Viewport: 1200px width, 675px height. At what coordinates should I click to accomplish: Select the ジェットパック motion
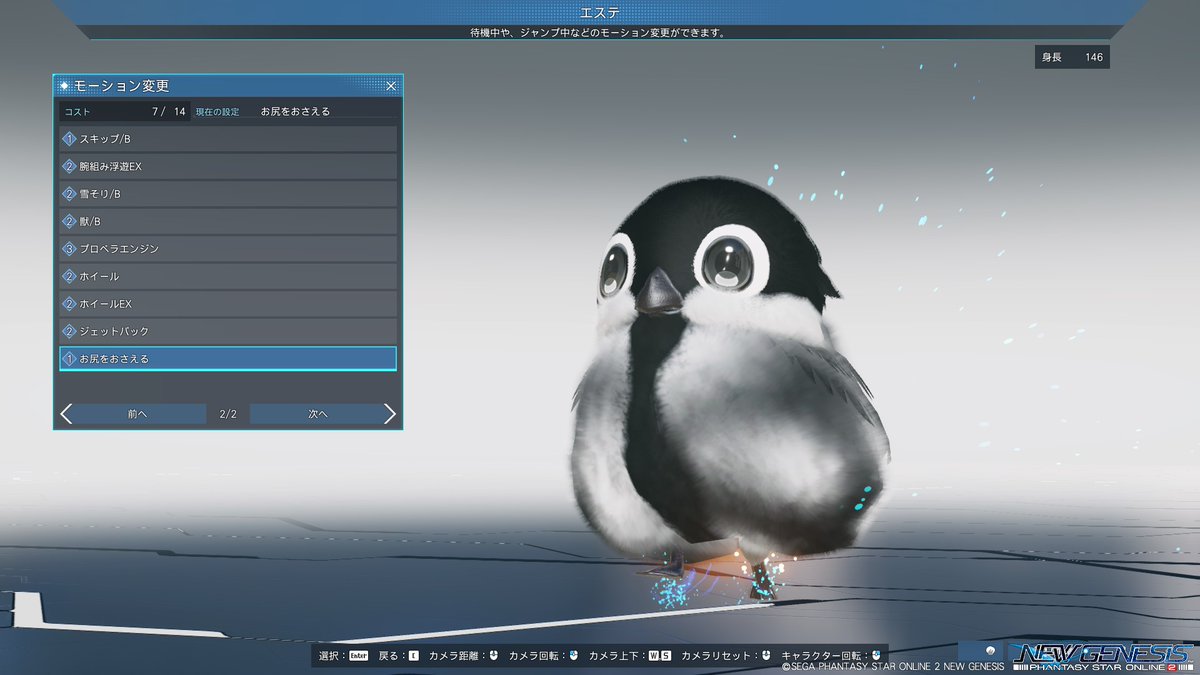tap(228, 331)
